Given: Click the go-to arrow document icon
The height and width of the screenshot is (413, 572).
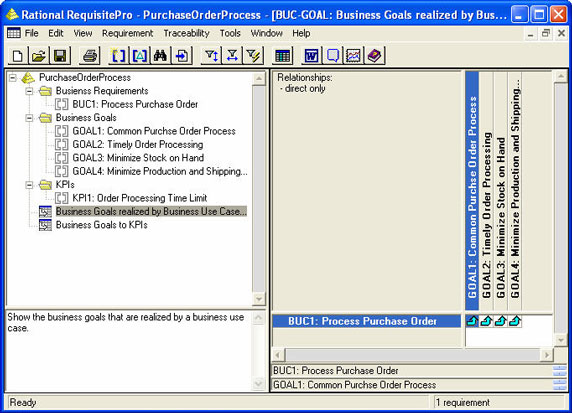Looking at the screenshot, I should (x=182, y=56).
